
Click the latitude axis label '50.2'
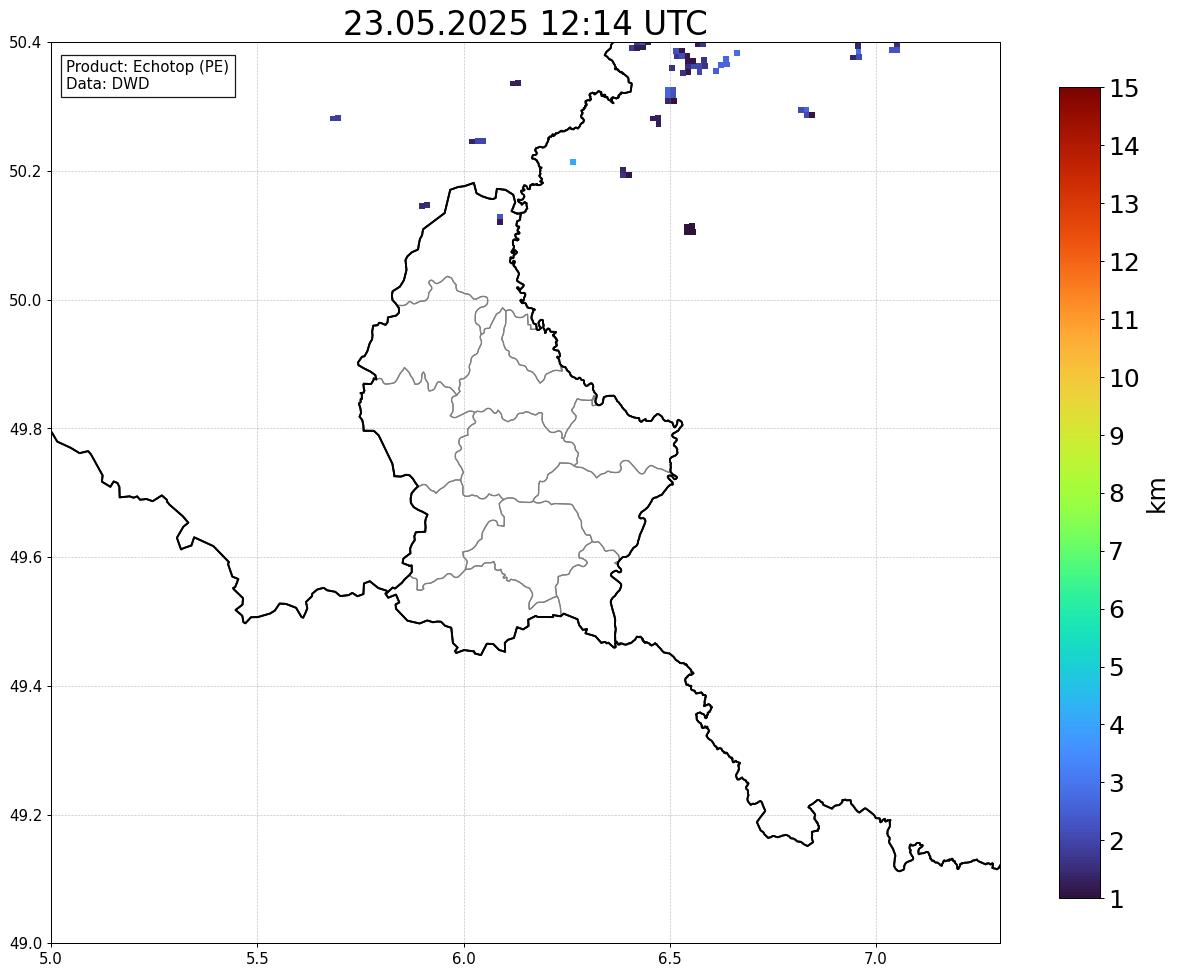[26, 171]
